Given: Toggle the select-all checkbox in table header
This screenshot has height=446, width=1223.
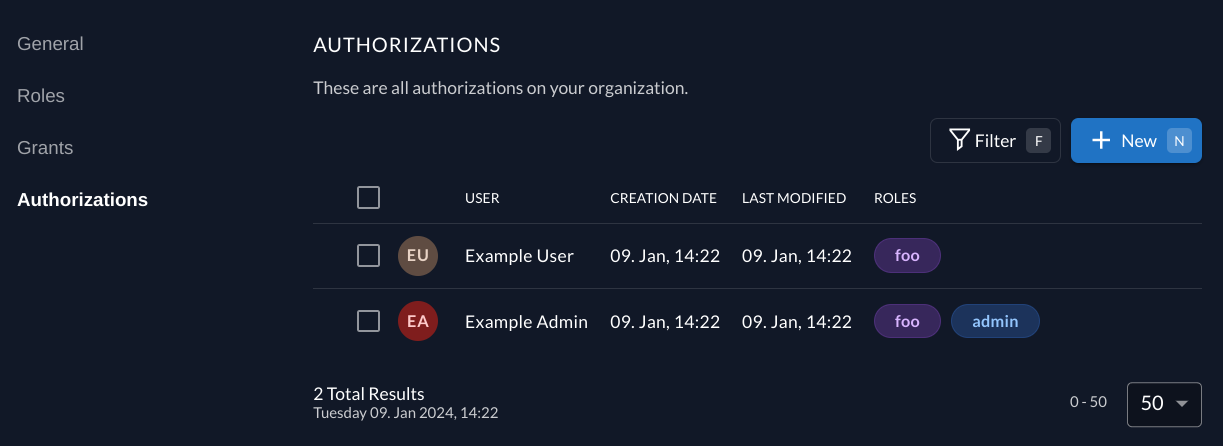Looking at the screenshot, I should point(369,198).
